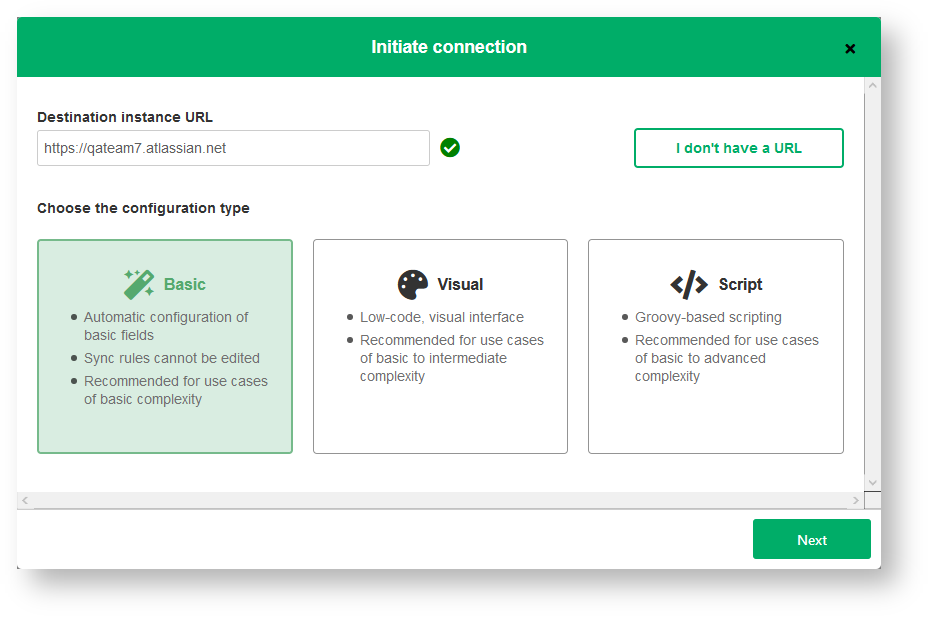The height and width of the screenshot is (617, 929).
Task: Choose the Visual configuration type title
Action: click(x=461, y=284)
